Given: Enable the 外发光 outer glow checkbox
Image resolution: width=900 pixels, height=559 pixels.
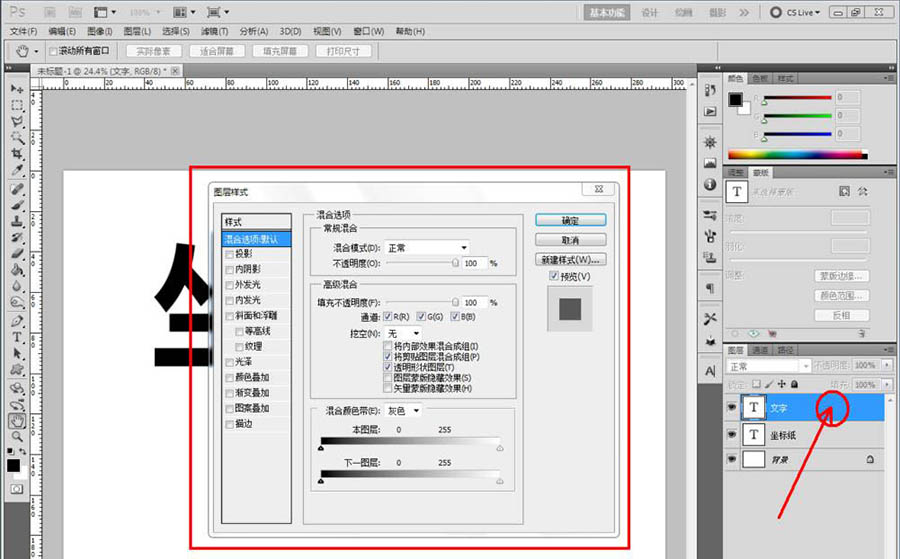Looking at the screenshot, I should point(230,285).
